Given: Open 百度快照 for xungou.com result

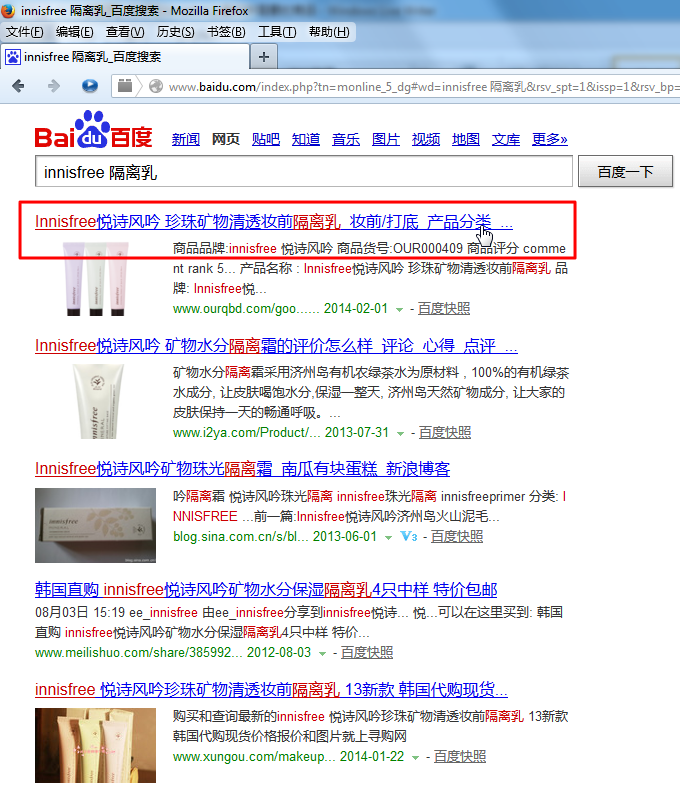Looking at the screenshot, I should point(460,757).
